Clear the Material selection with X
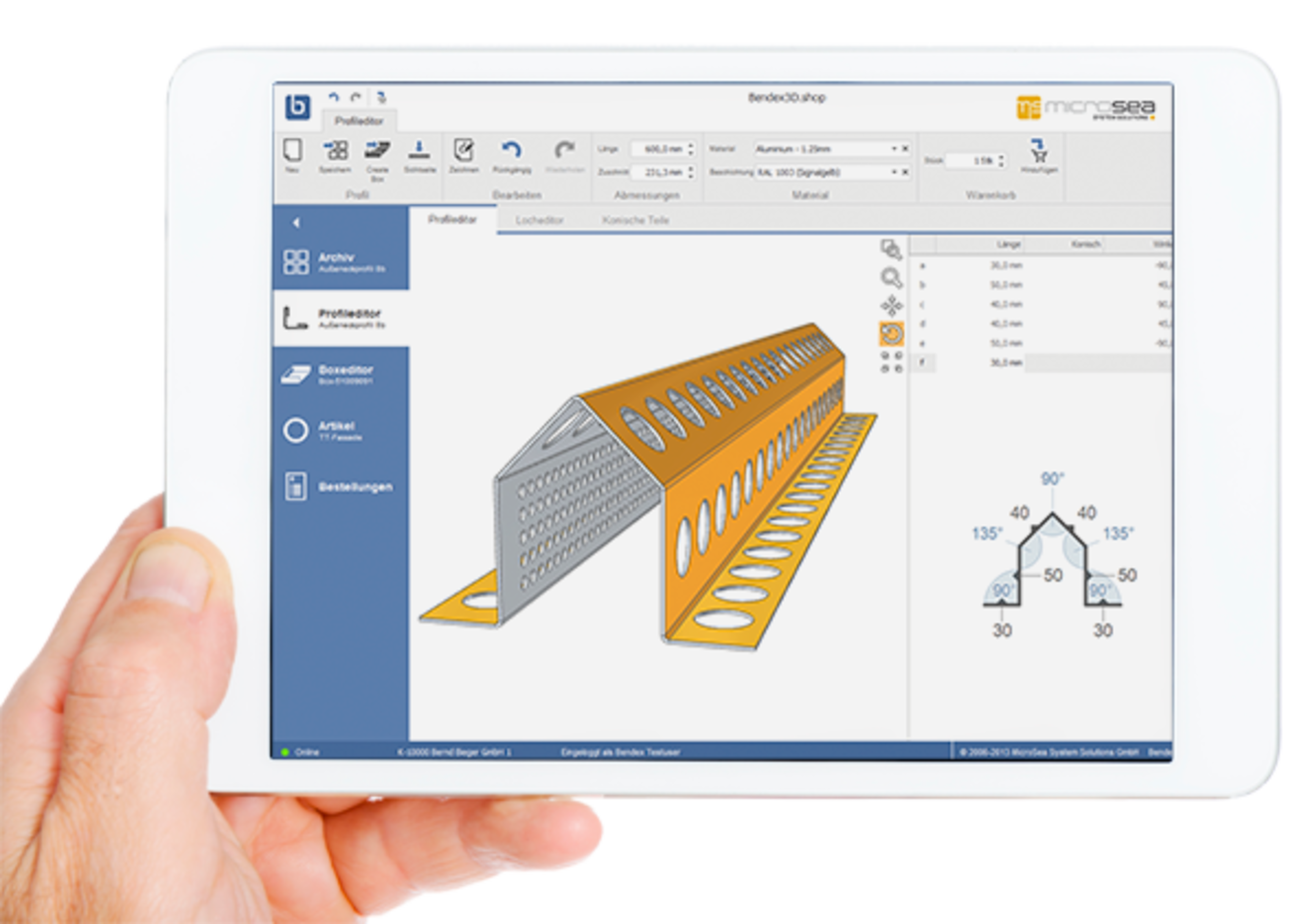Viewport: 1295px width, 924px height. [905, 149]
